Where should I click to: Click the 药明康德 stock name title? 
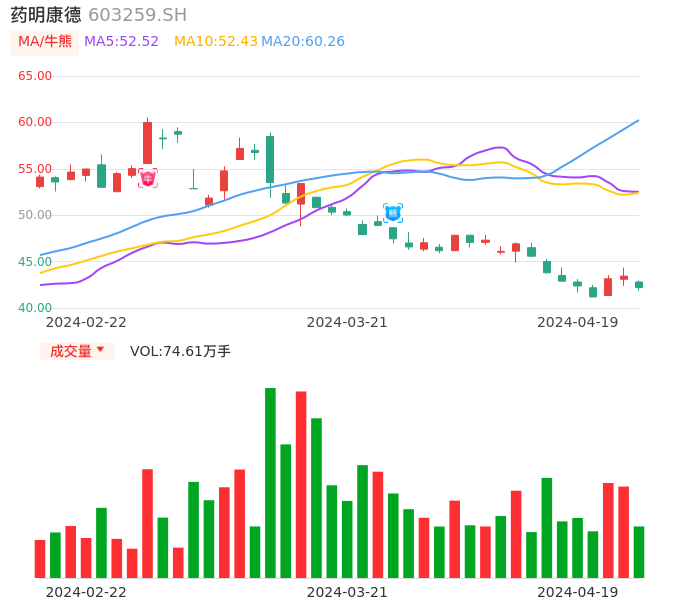pos(46,15)
